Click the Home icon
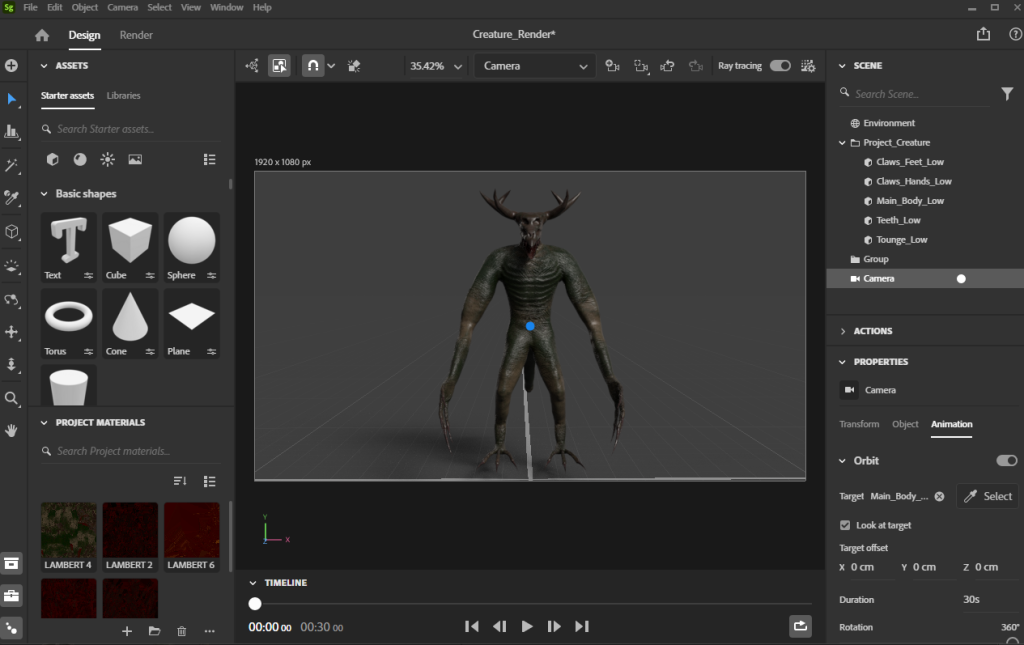 tap(42, 35)
